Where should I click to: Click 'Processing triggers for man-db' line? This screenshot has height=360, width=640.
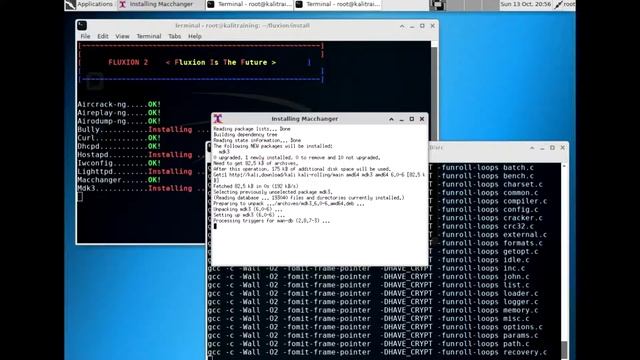pyautogui.click(x=271, y=221)
